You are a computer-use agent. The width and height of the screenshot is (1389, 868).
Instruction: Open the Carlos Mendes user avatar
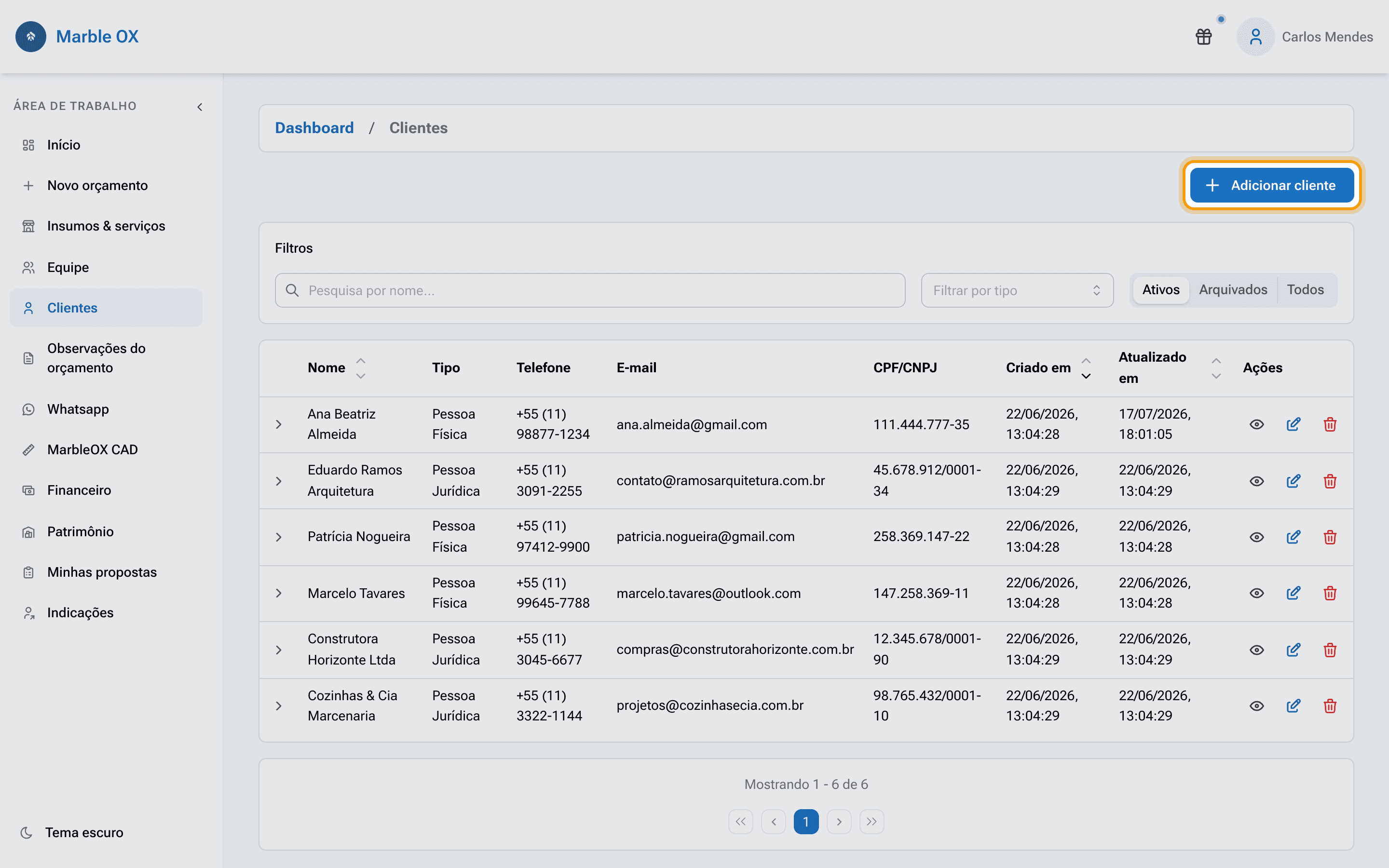[1255, 37]
